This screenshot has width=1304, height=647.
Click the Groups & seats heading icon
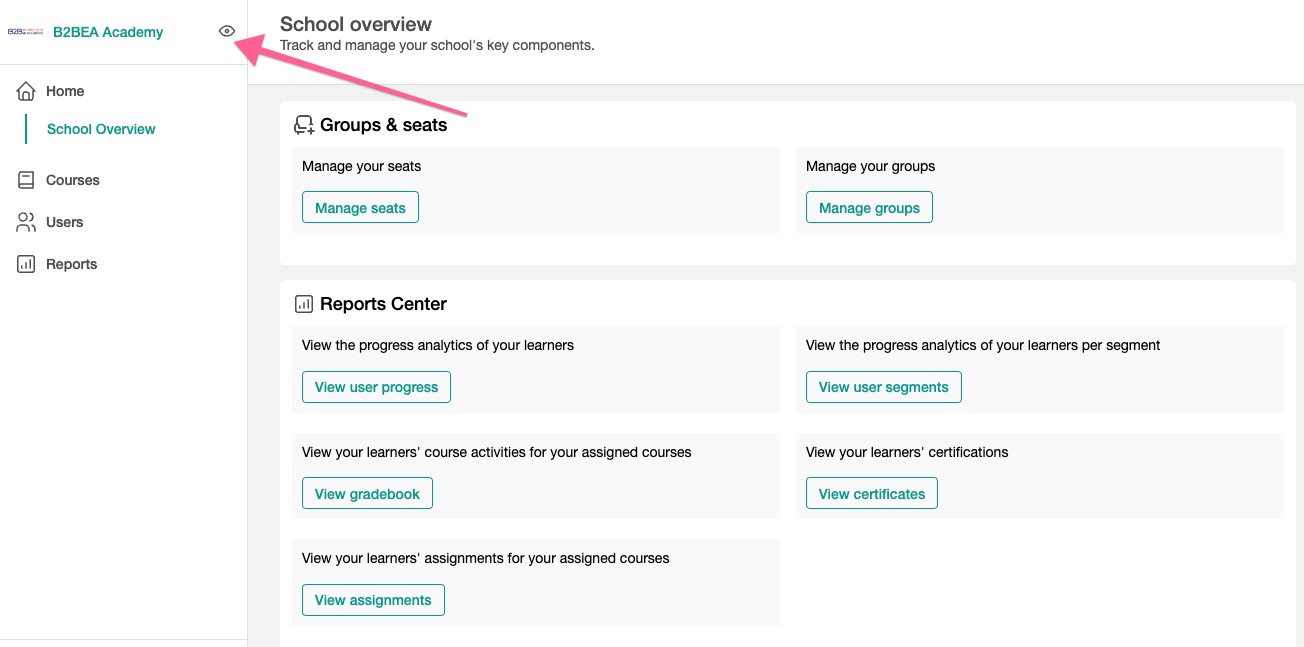tap(303, 125)
